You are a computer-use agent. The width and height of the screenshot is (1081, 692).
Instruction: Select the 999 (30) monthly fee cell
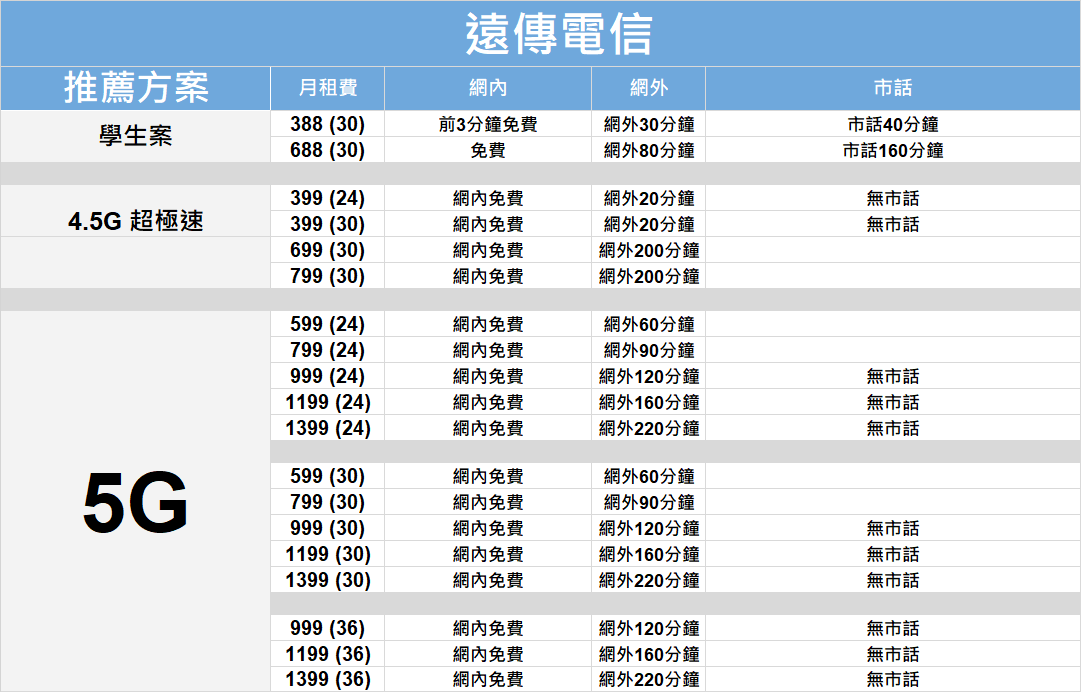pyautogui.click(x=327, y=528)
